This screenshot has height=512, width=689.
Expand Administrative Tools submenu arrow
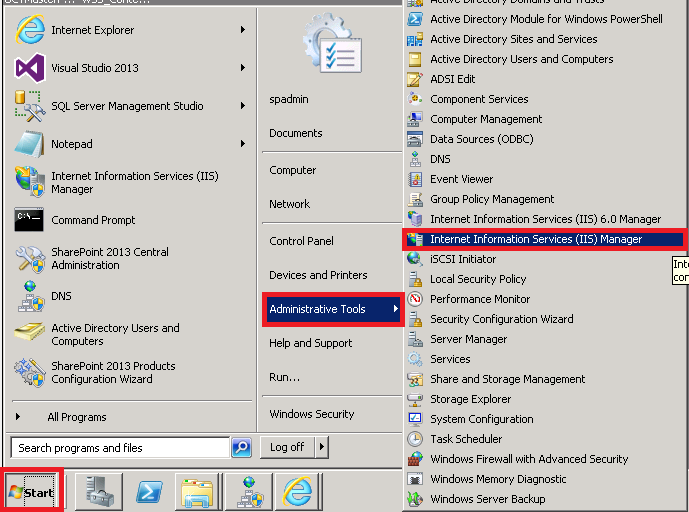pyautogui.click(x=395, y=309)
